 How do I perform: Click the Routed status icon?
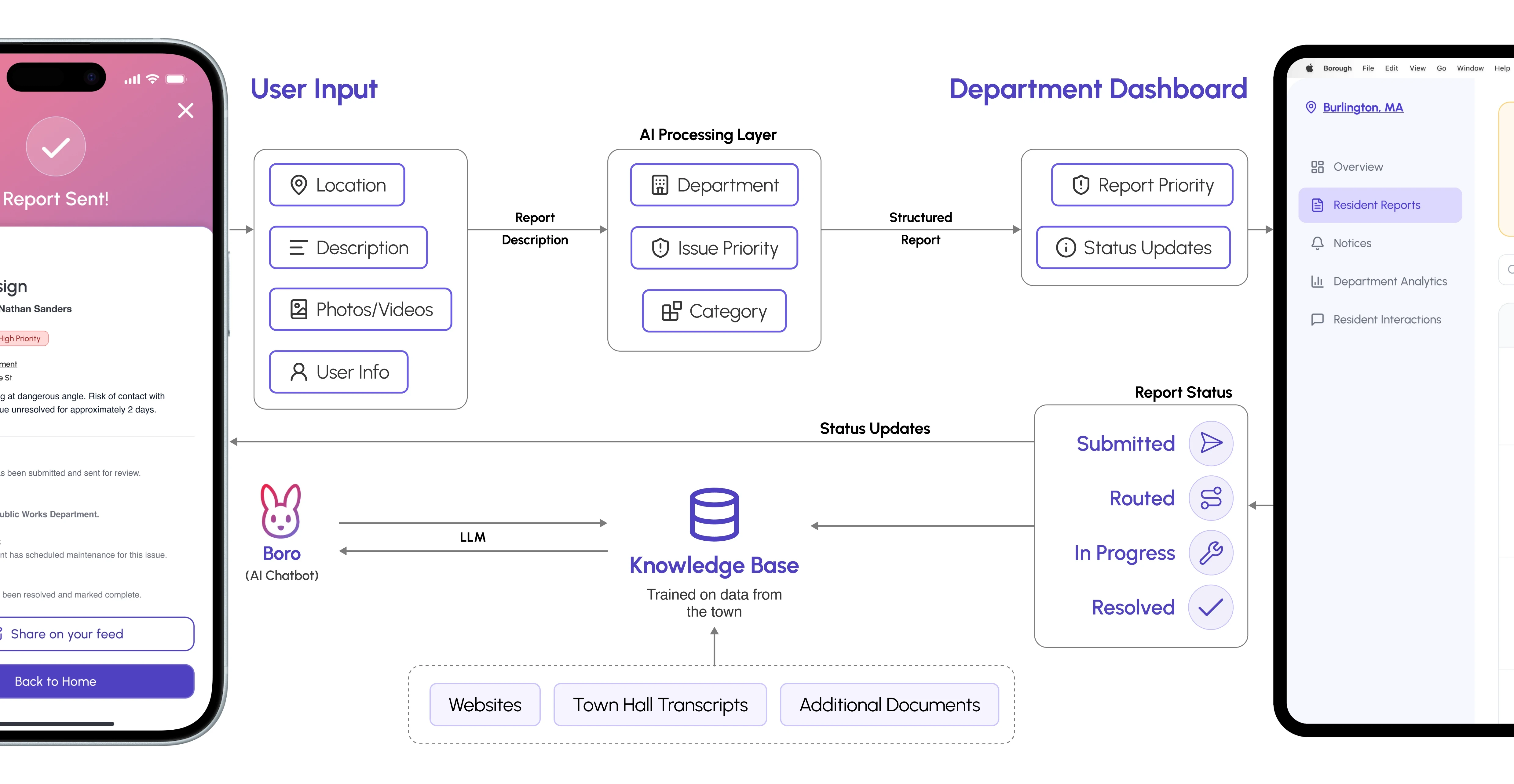point(1211,498)
